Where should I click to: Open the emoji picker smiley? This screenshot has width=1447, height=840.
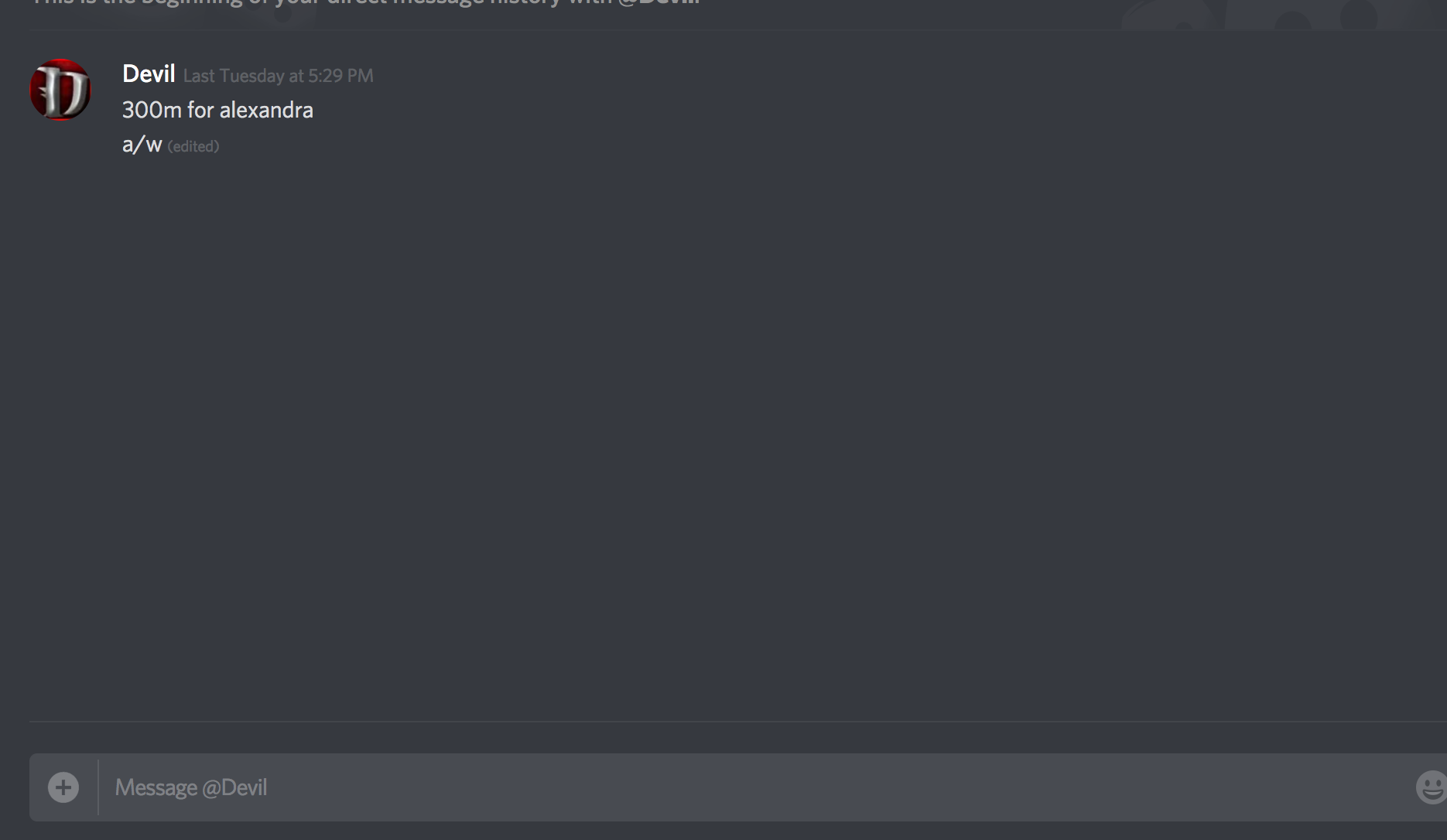coord(1431,787)
